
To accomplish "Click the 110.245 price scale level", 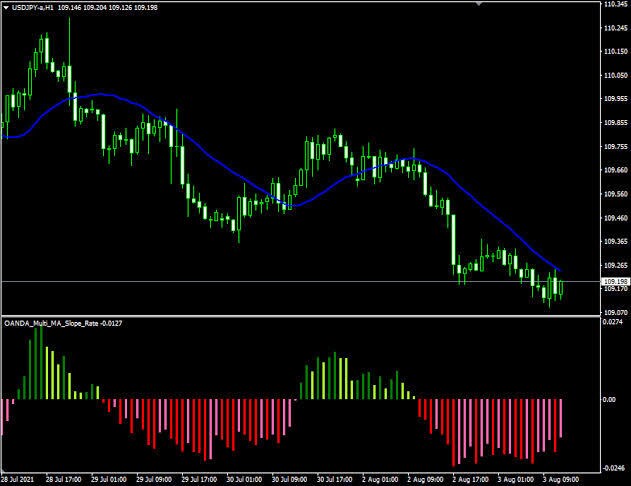I will 616,28.
